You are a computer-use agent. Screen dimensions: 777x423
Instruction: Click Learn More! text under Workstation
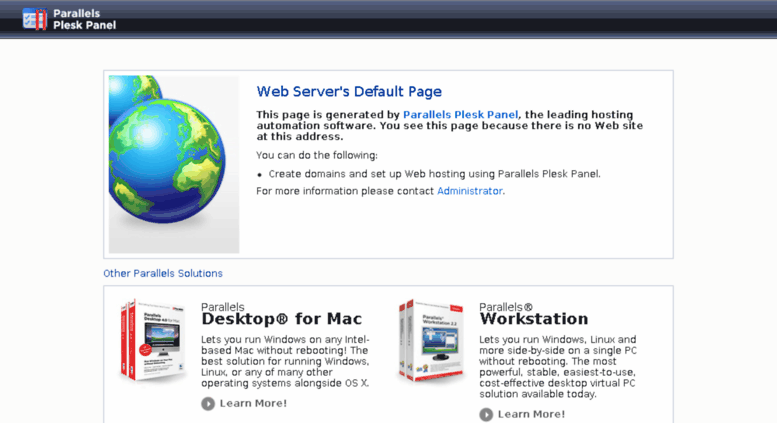tap(531, 414)
